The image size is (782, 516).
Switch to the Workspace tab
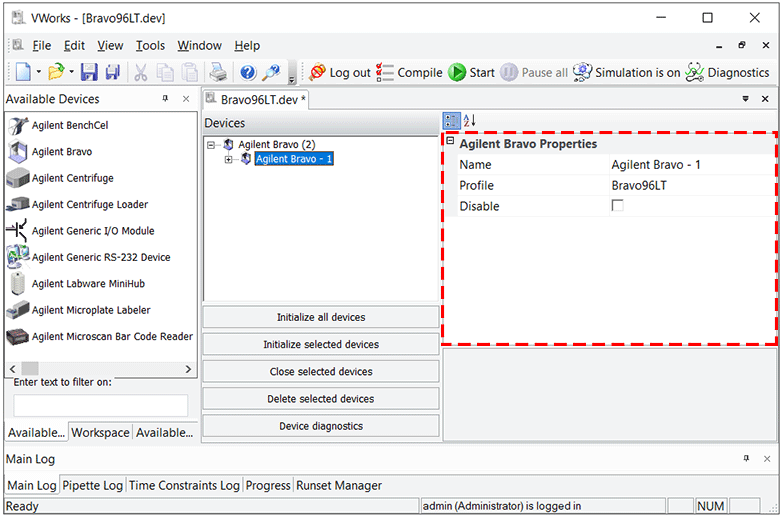coord(100,432)
